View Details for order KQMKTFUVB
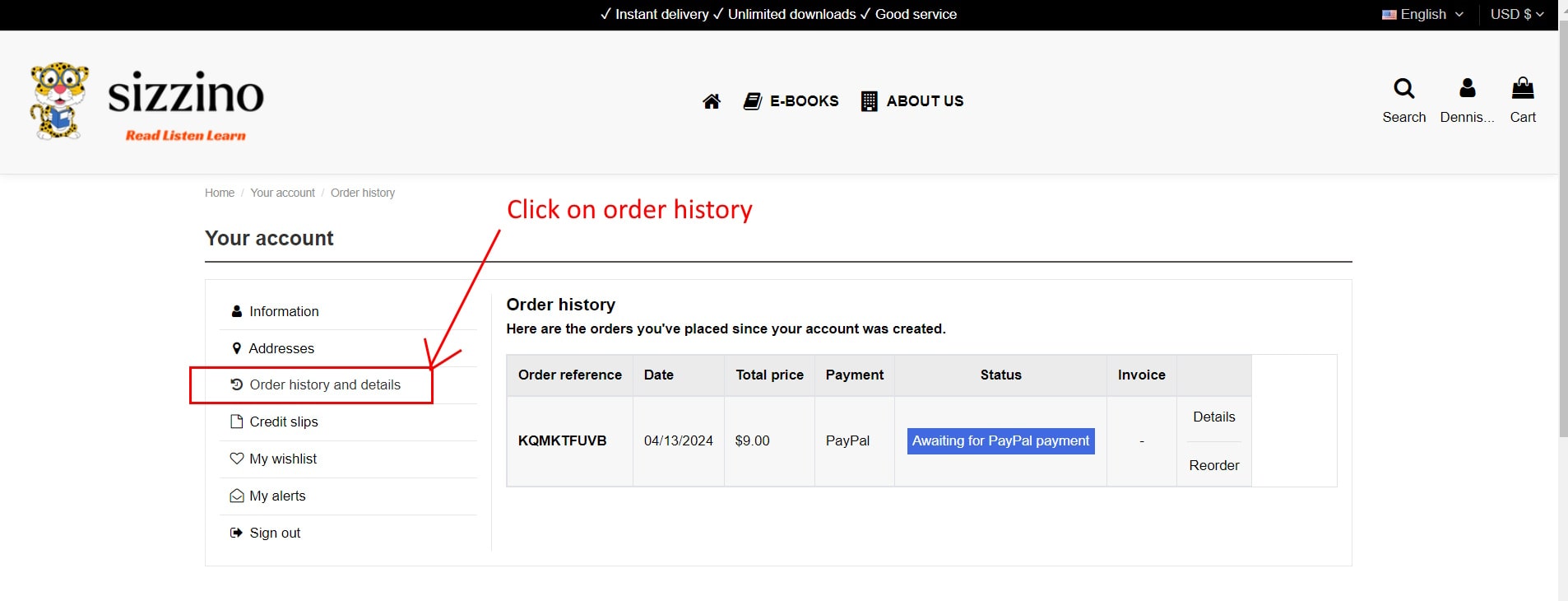1568x601 pixels. (x=1213, y=417)
